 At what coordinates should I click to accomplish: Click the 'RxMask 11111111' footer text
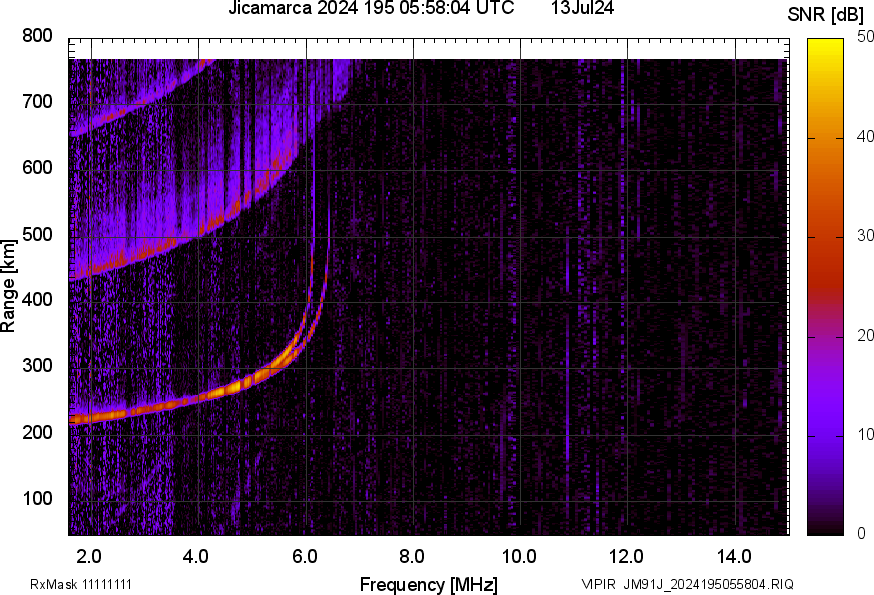coord(81,584)
